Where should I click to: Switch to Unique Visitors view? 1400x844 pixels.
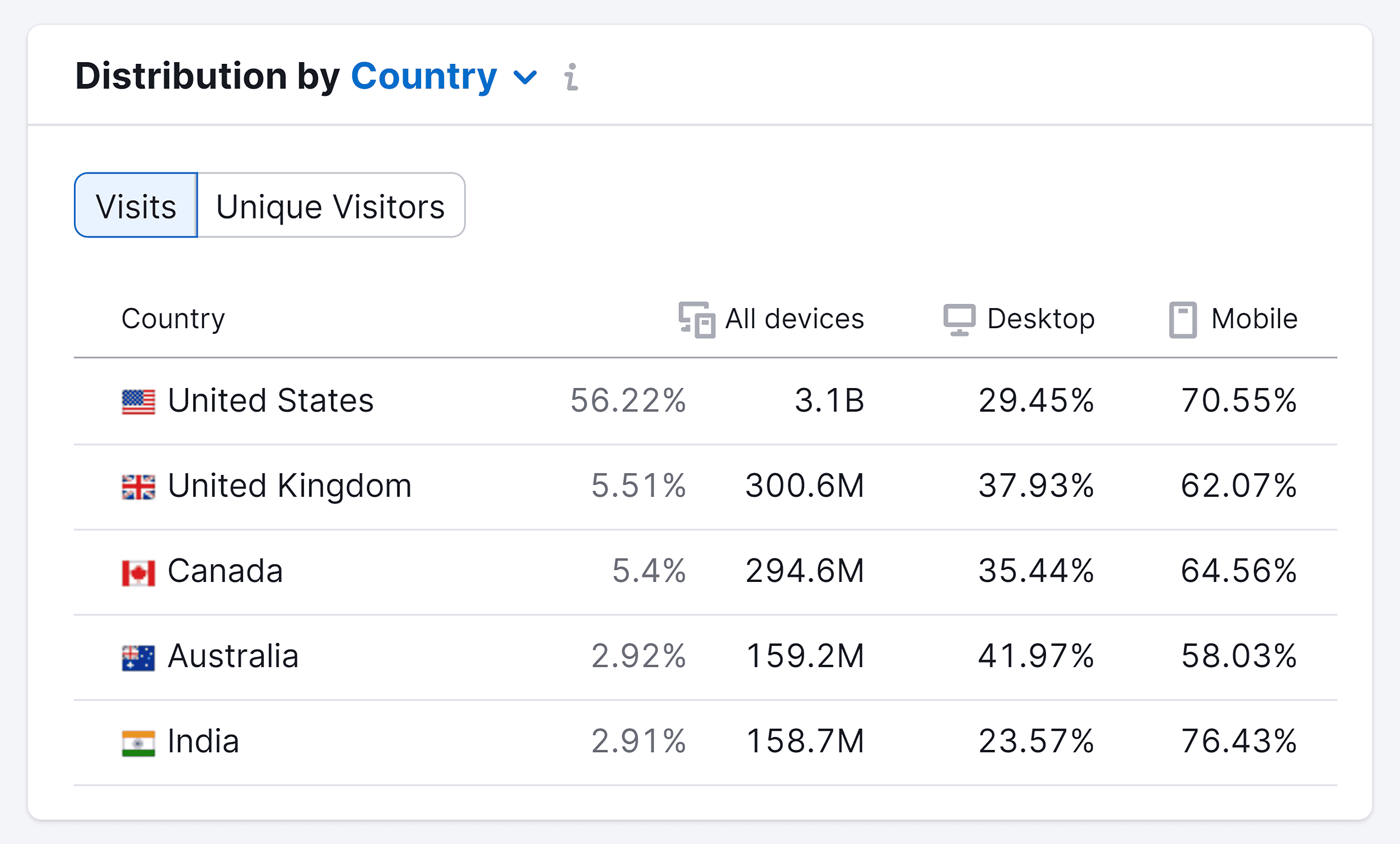click(x=331, y=206)
